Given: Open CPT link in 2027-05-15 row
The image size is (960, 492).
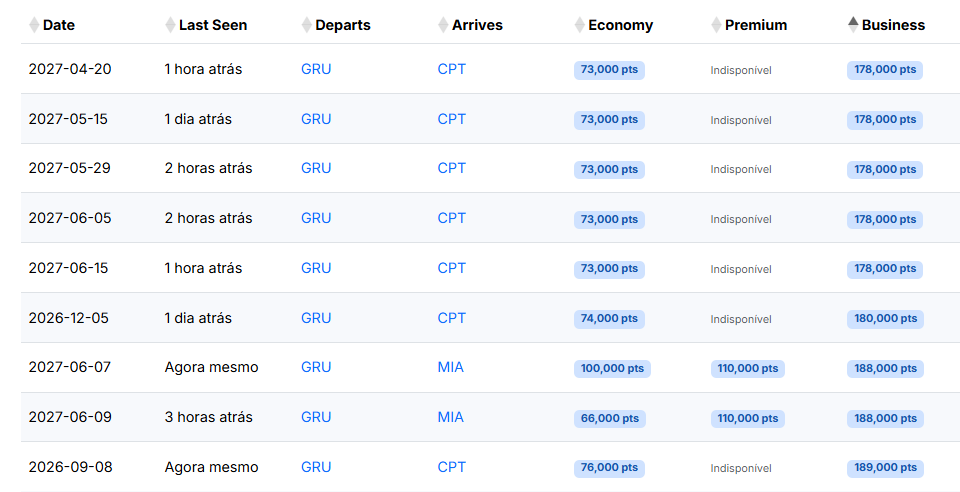Looking at the screenshot, I should coord(452,119).
